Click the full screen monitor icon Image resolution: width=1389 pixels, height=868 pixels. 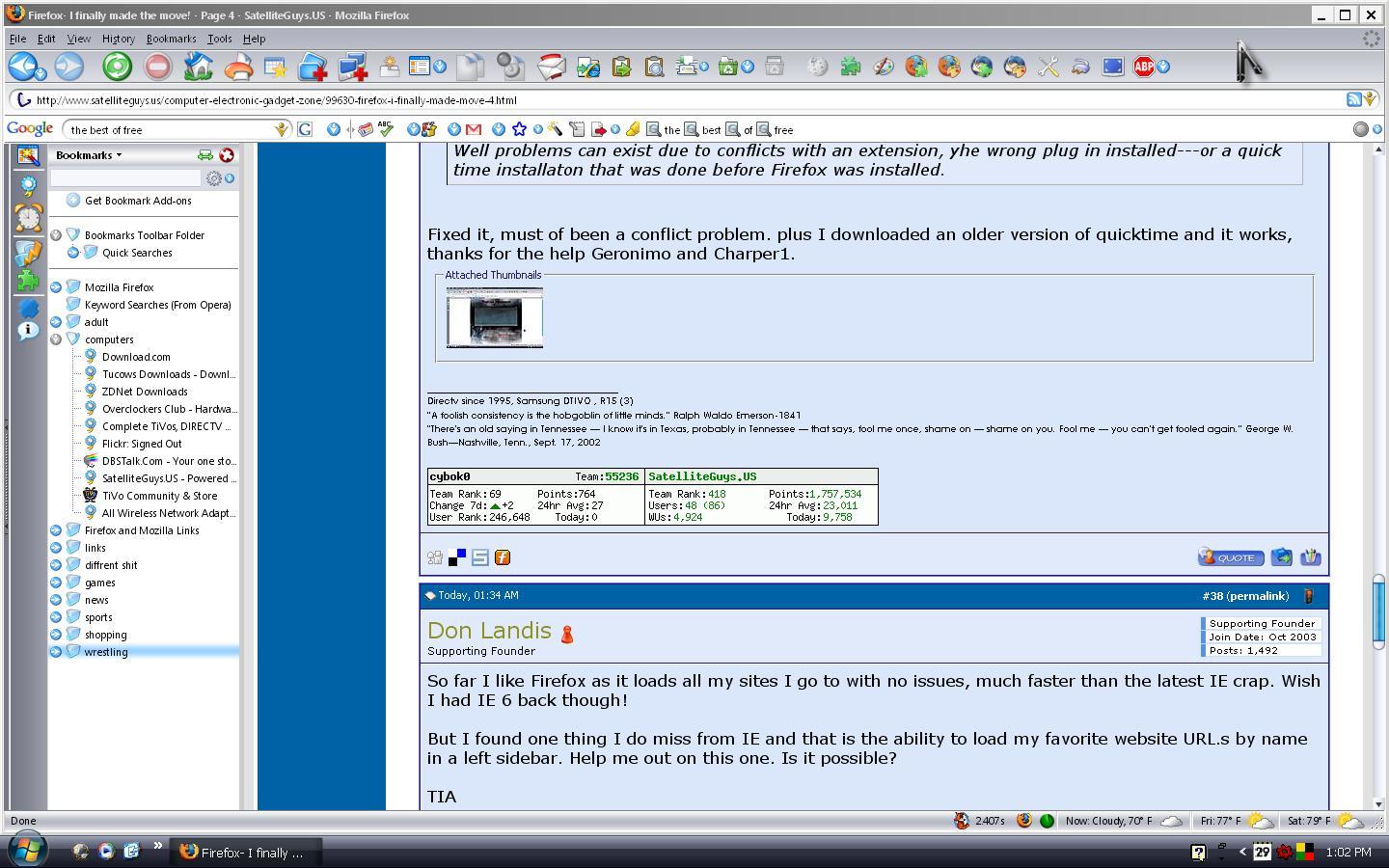pos(1113,67)
